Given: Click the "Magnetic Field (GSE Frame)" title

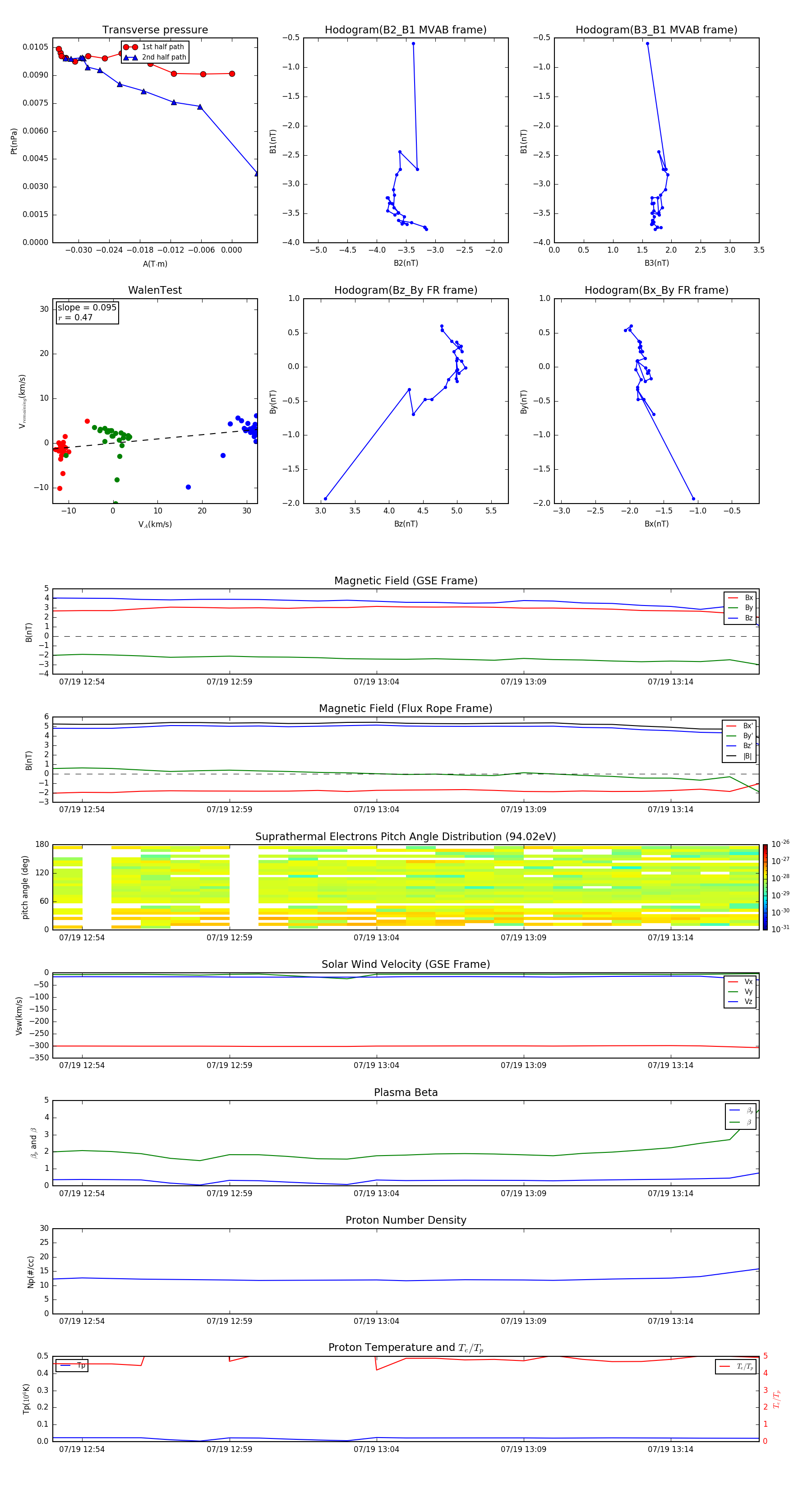Looking at the screenshot, I should point(405,581).
